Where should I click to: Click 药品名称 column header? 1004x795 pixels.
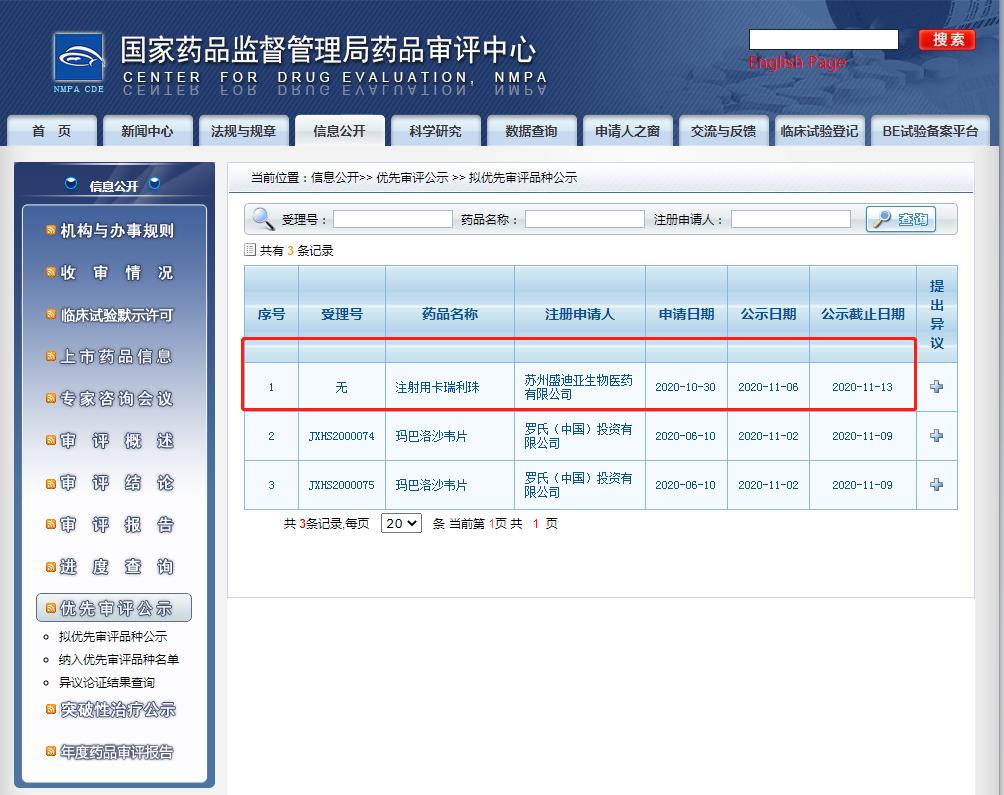click(449, 314)
